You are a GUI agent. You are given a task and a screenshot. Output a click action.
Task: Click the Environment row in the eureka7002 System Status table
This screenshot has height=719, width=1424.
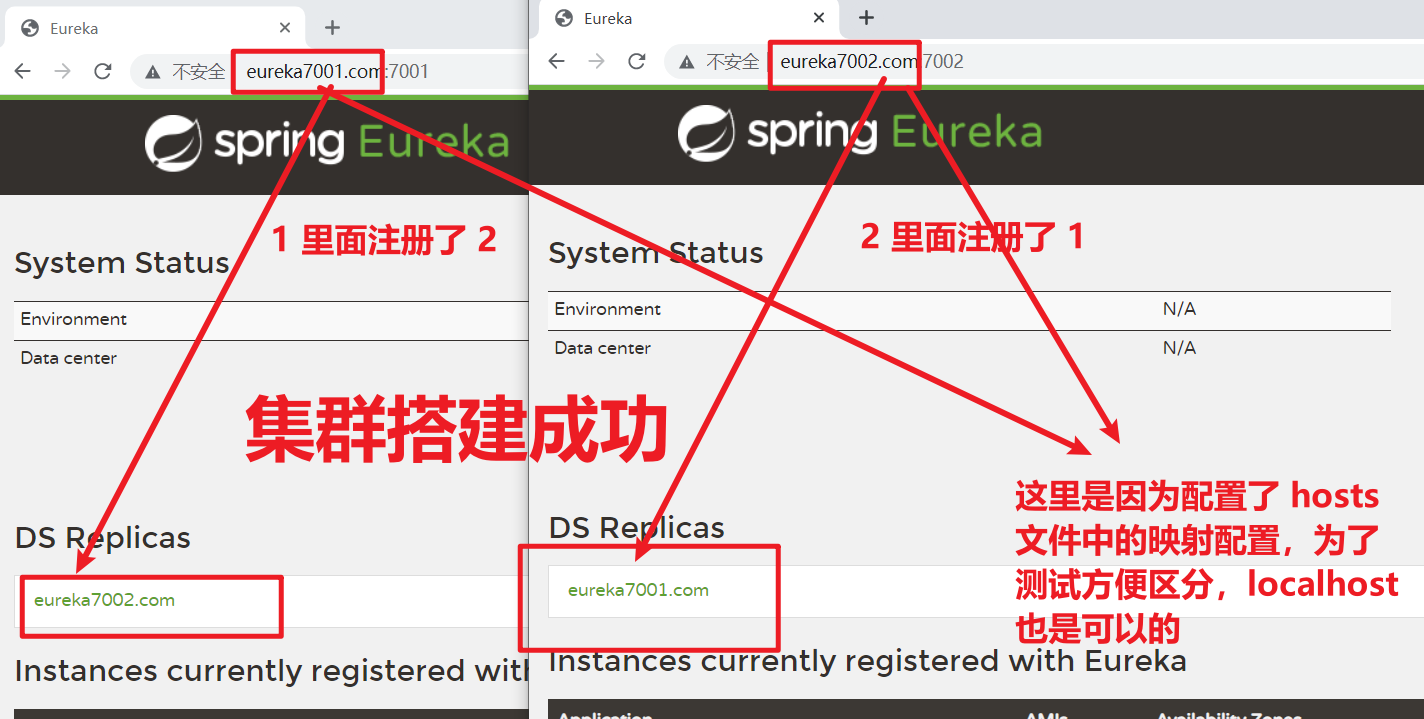[x=969, y=310]
